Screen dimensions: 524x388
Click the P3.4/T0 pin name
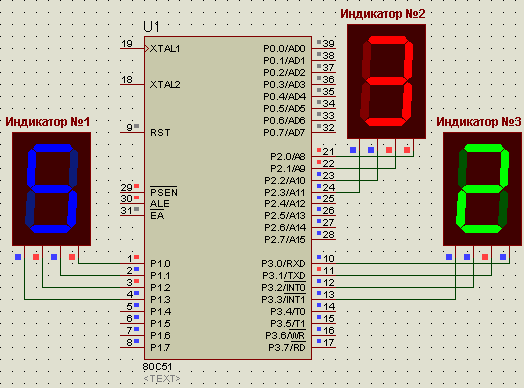pyautogui.click(x=288, y=312)
